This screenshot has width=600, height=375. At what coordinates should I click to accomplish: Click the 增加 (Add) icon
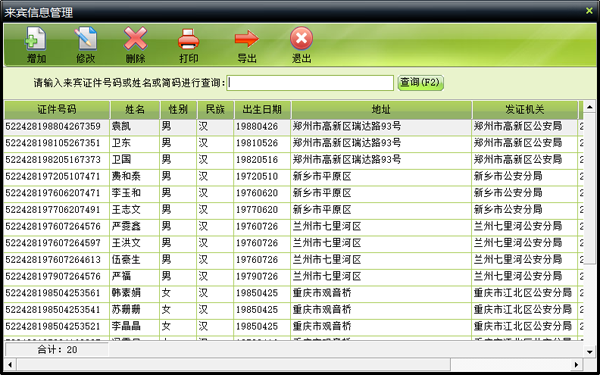(x=36, y=39)
